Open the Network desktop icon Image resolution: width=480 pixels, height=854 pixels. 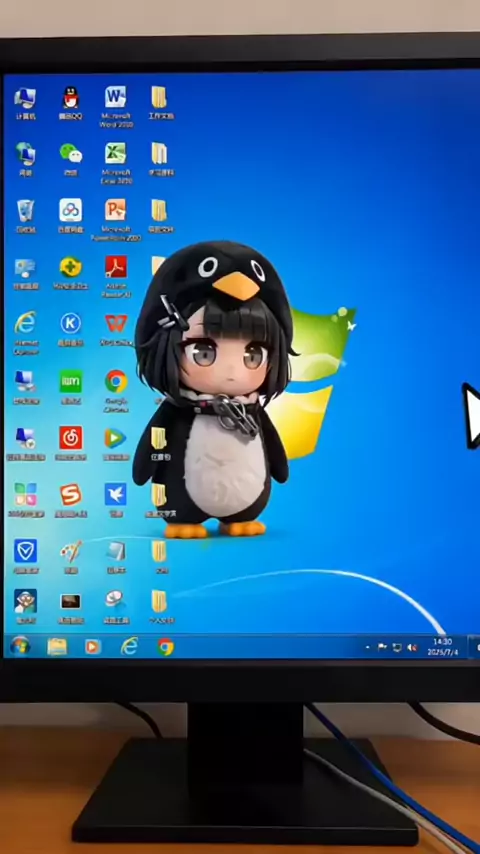25,154
